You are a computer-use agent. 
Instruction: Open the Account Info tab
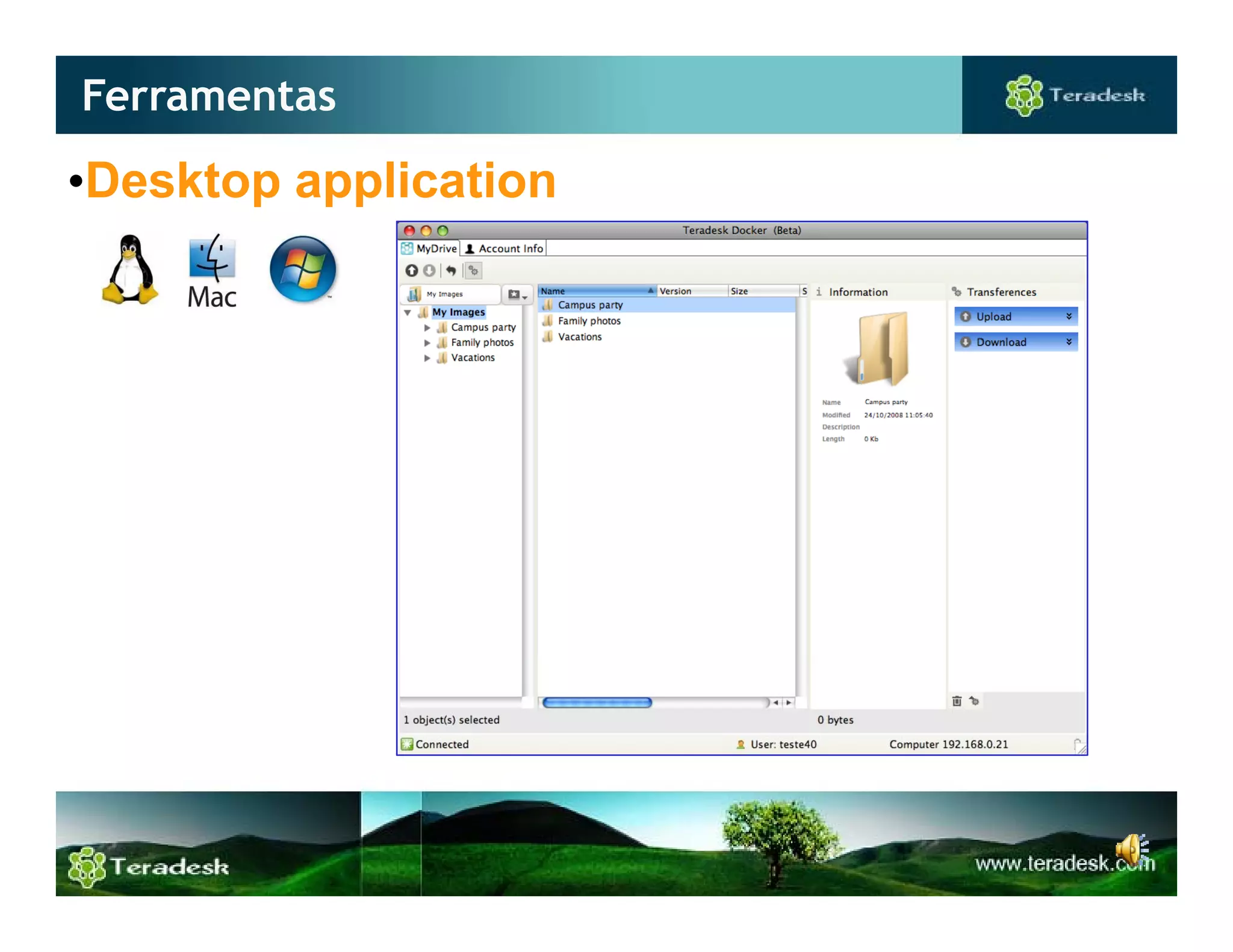click(x=504, y=249)
